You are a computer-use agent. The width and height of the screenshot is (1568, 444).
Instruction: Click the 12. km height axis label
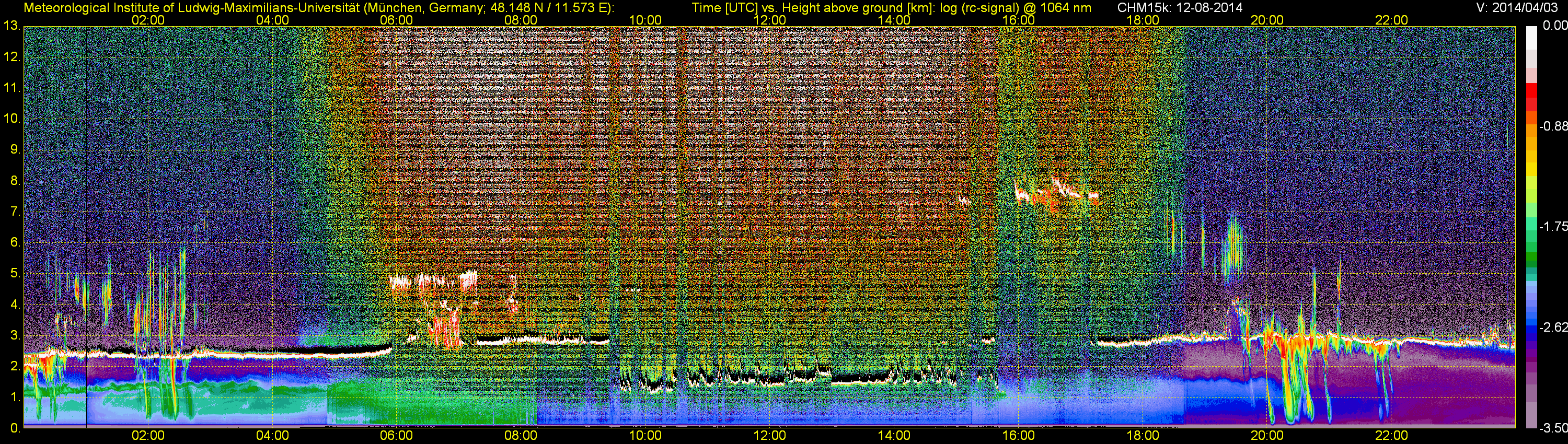11,57
